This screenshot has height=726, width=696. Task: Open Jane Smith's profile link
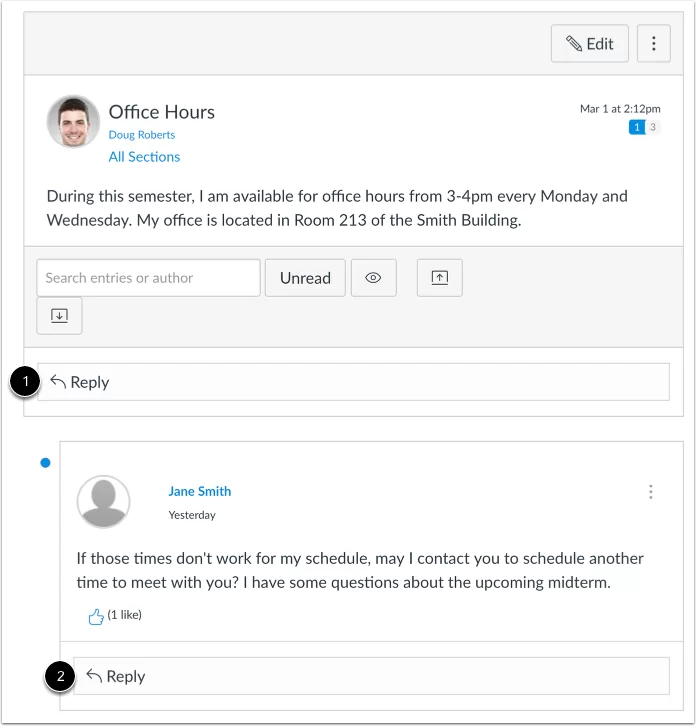pyautogui.click(x=200, y=491)
